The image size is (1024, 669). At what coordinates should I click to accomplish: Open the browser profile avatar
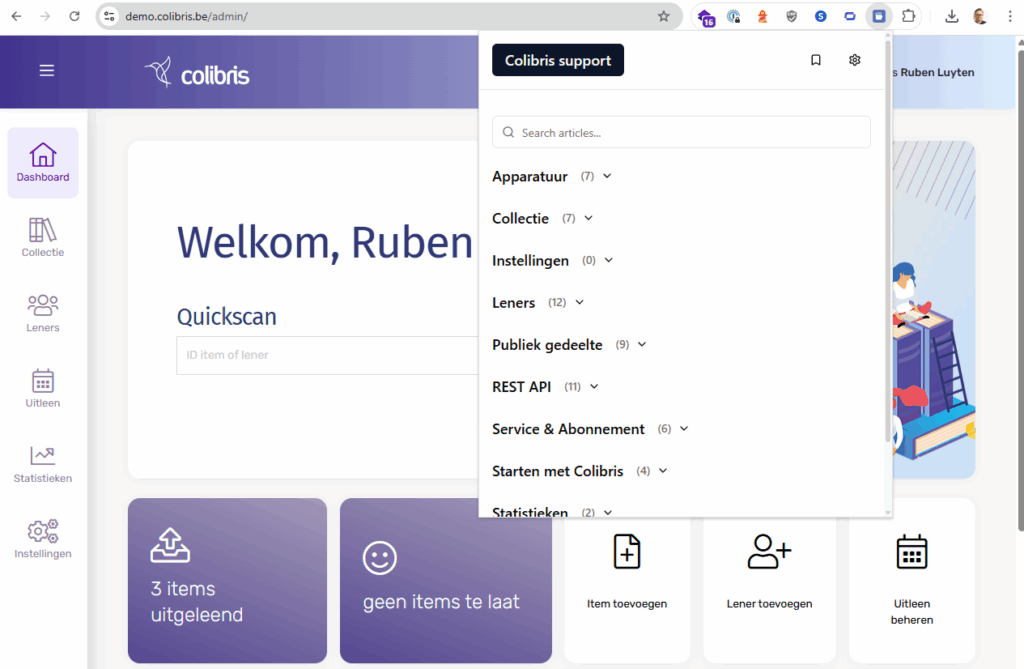980,16
